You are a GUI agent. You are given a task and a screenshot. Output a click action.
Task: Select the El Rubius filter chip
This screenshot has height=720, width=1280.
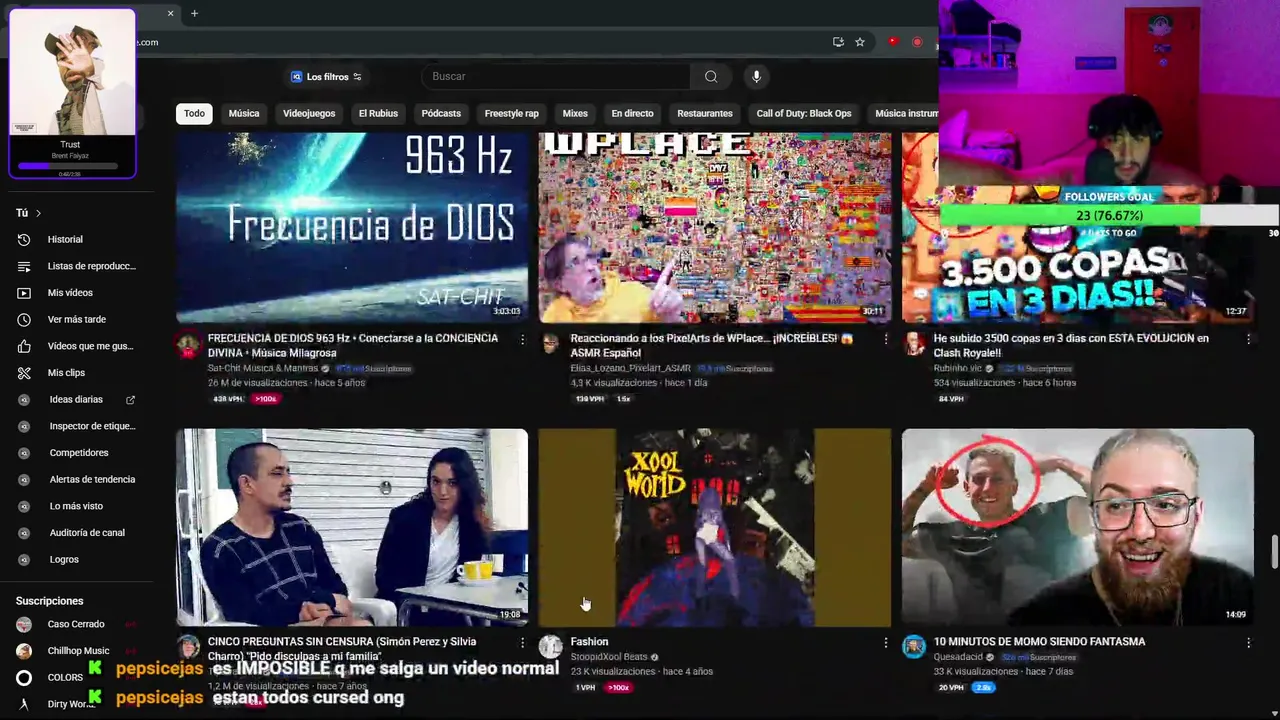coord(378,113)
